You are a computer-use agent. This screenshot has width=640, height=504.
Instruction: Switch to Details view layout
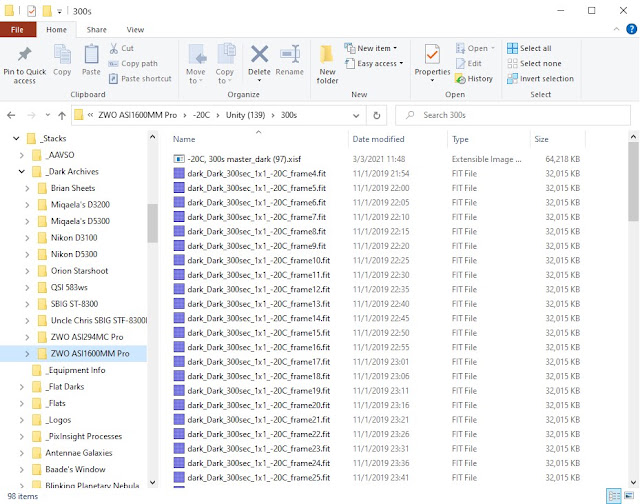613,496
